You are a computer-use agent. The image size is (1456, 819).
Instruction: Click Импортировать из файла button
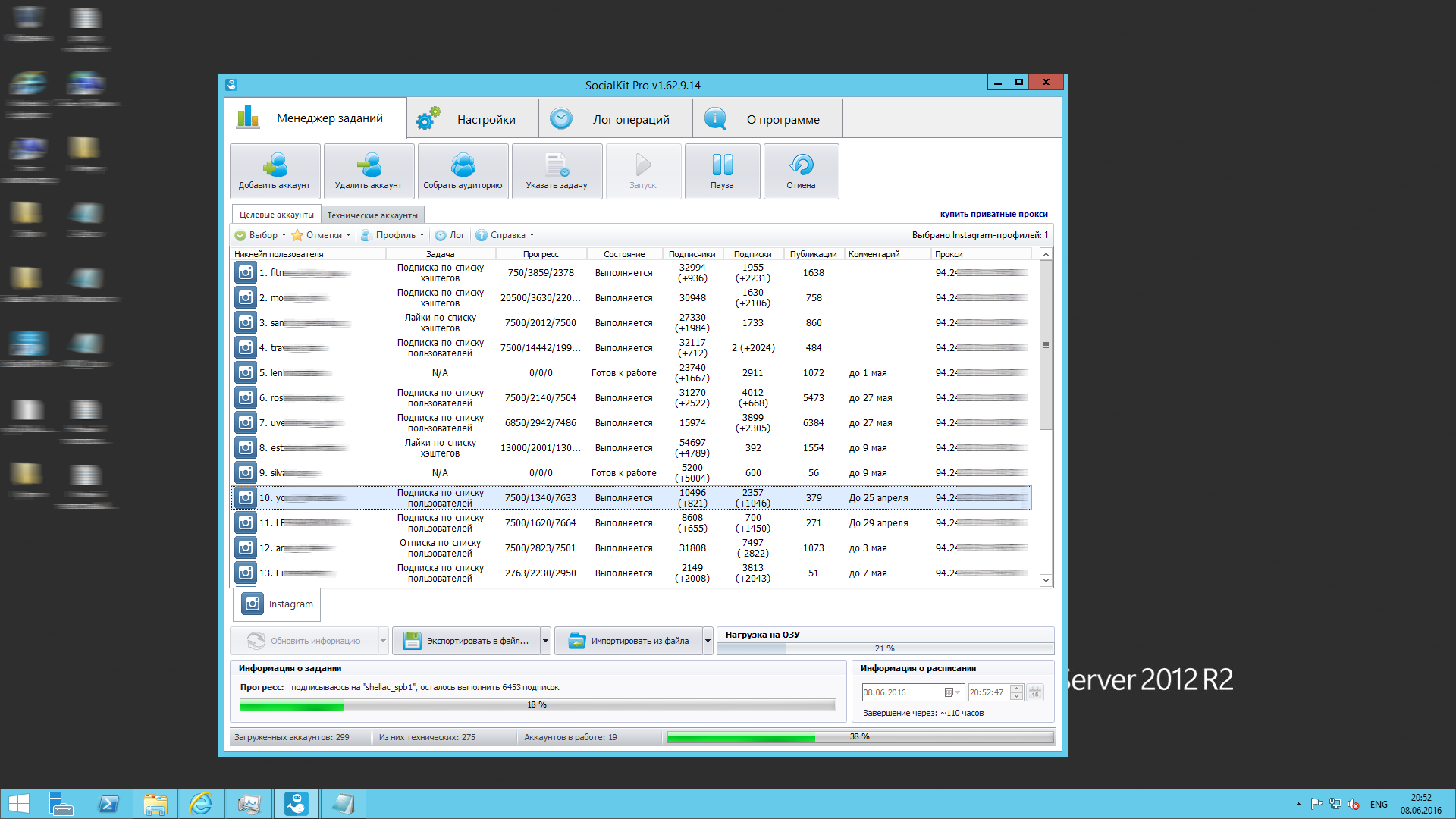click(x=628, y=641)
